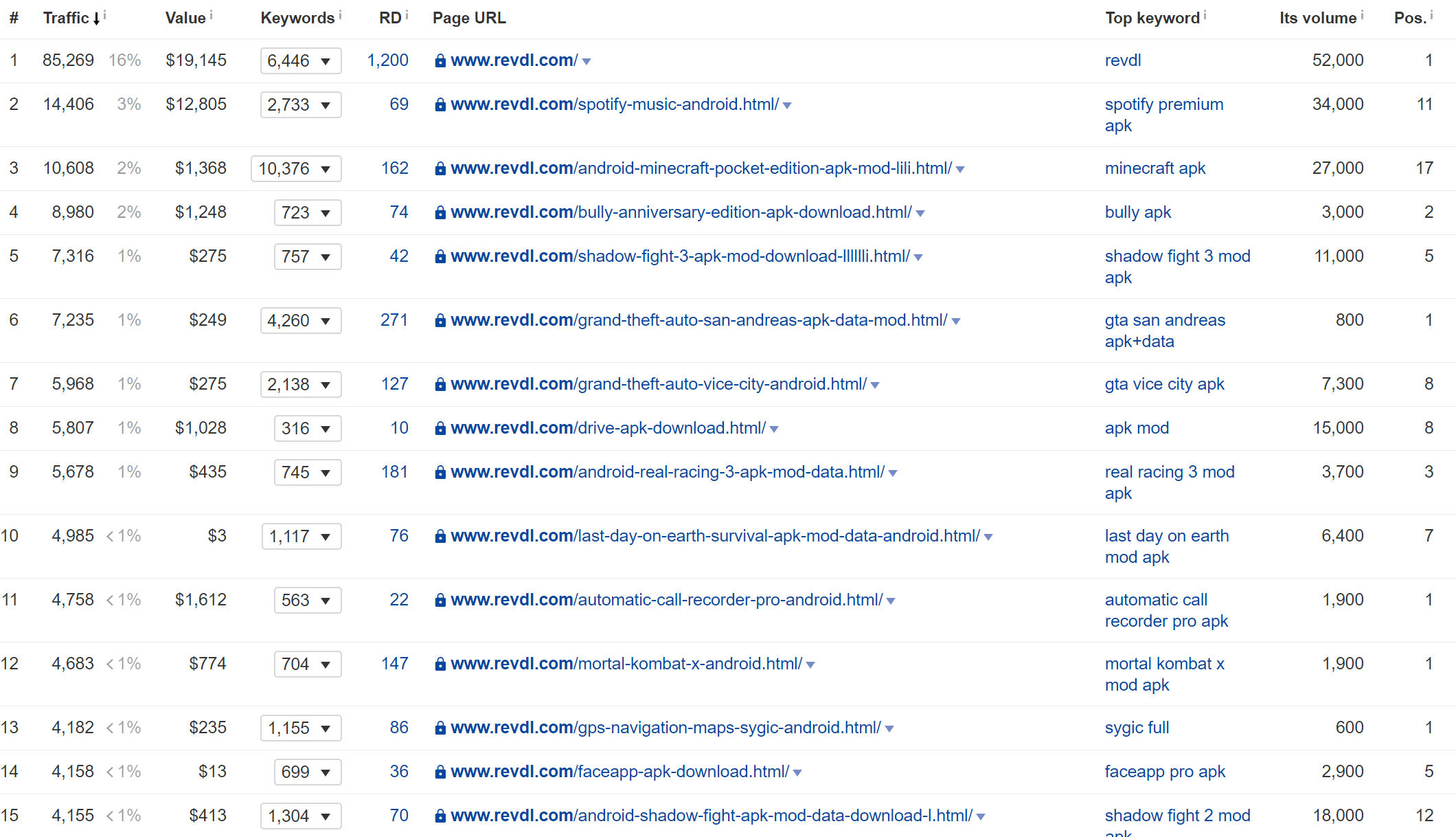This screenshot has height=837, width=1456.
Task: Expand the 316 keywords dropdown
Action: pos(308,429)
